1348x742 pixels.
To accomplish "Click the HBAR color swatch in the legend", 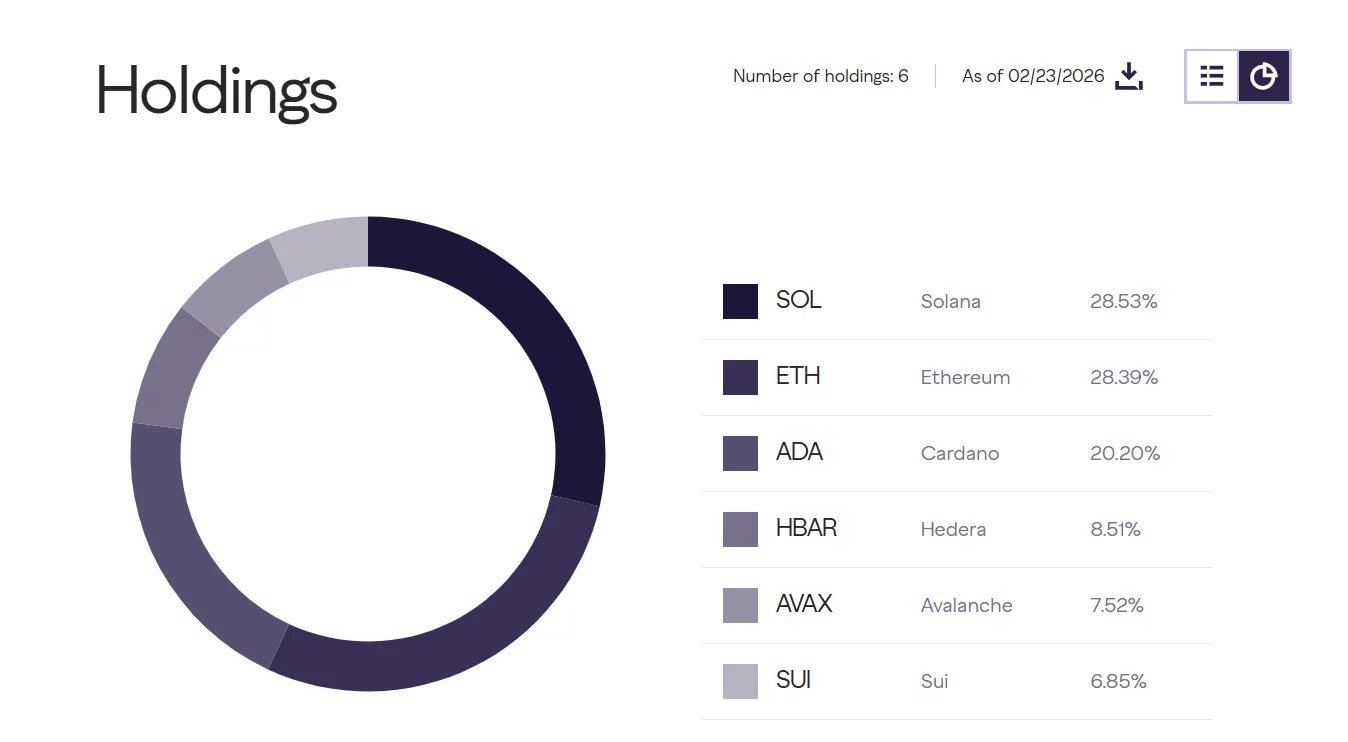I will (739, 529).
